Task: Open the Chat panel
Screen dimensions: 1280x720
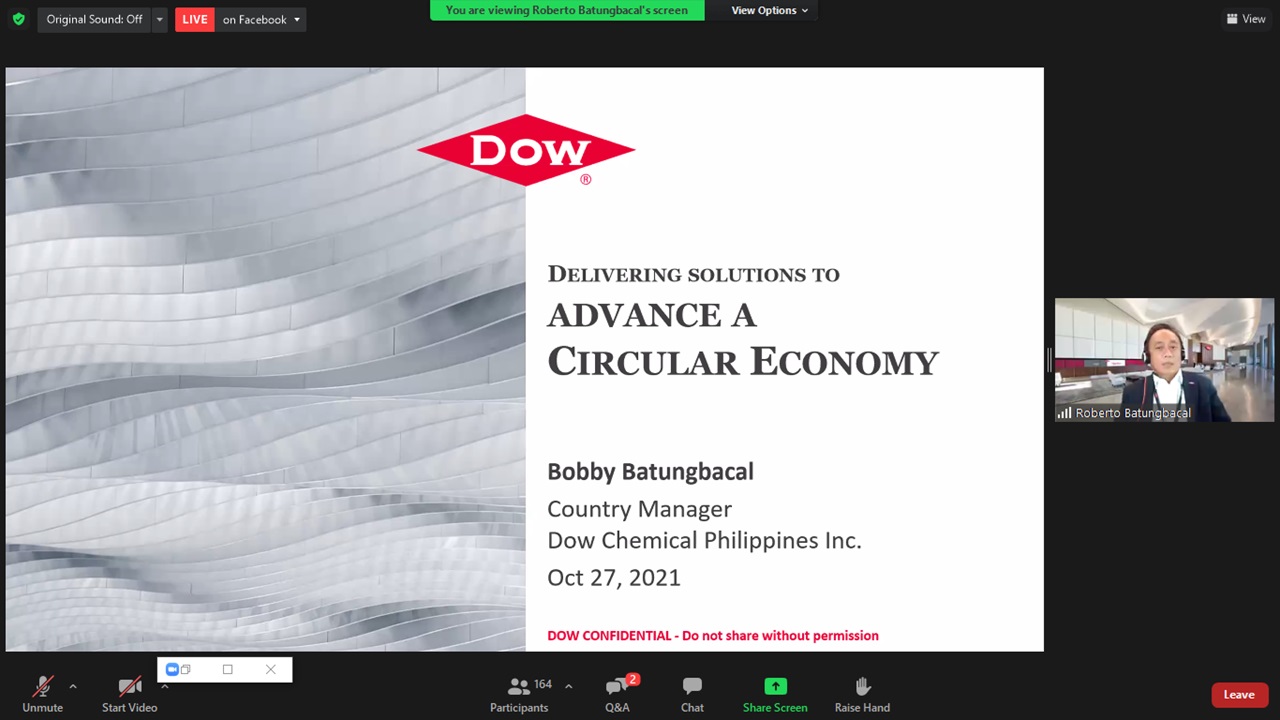Action: (x=692, y=694)
